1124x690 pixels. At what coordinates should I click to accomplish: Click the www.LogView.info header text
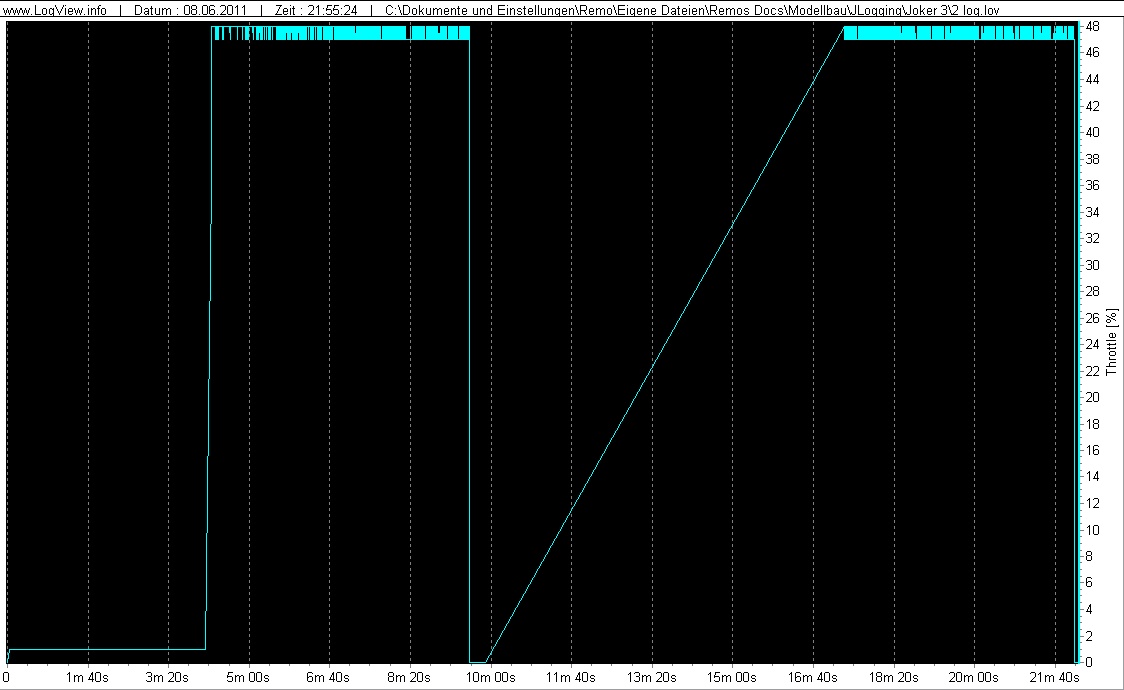coord(55,10)
